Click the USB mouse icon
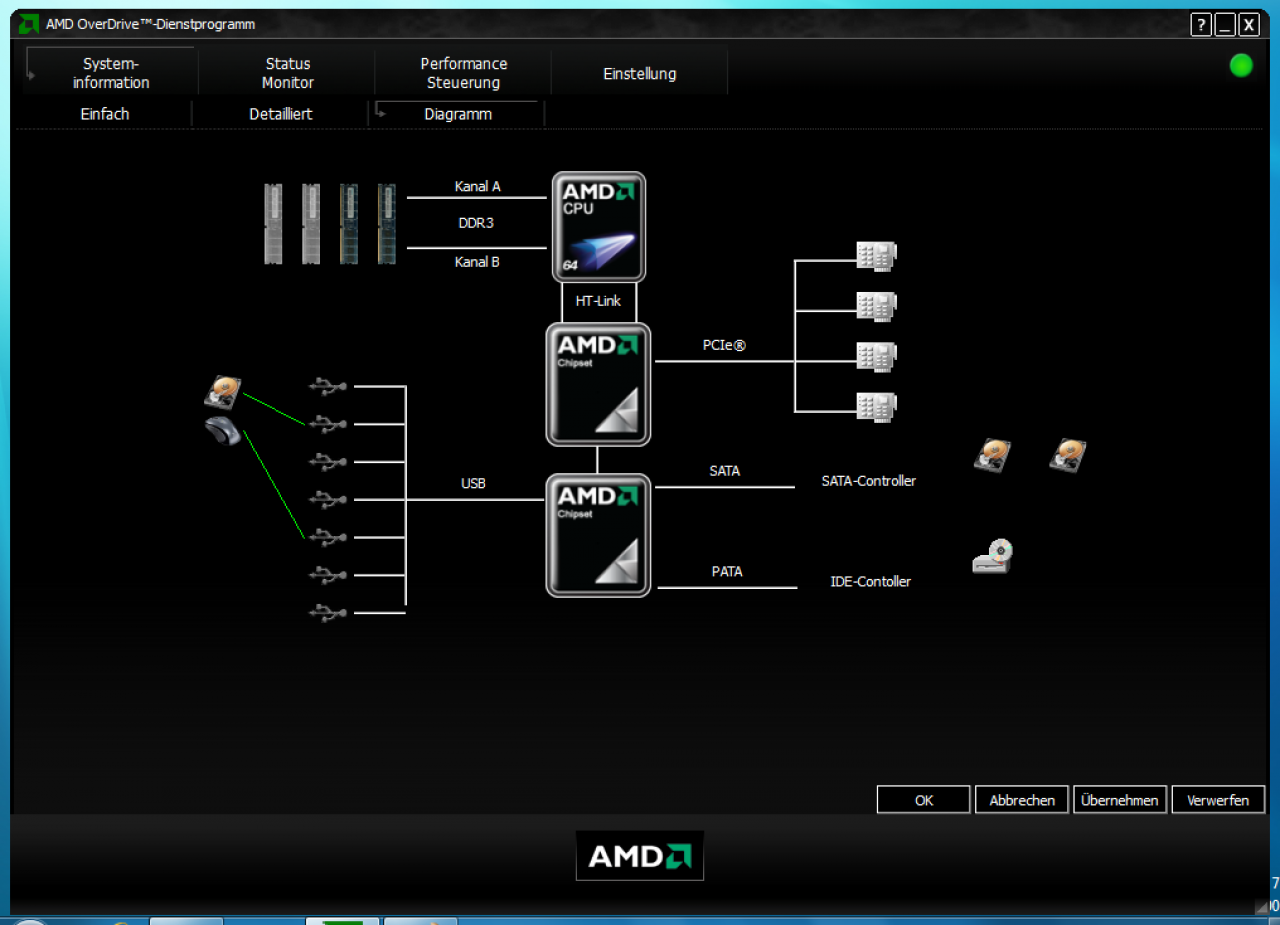This screenshot has height=925, width=1280. click(223, 431)
